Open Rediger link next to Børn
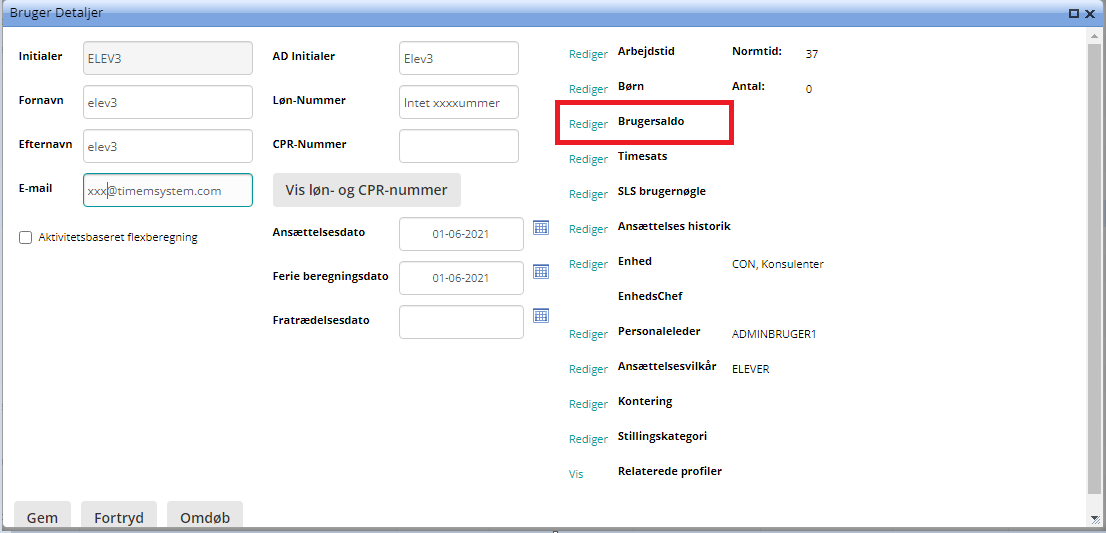 coord(588,90)
